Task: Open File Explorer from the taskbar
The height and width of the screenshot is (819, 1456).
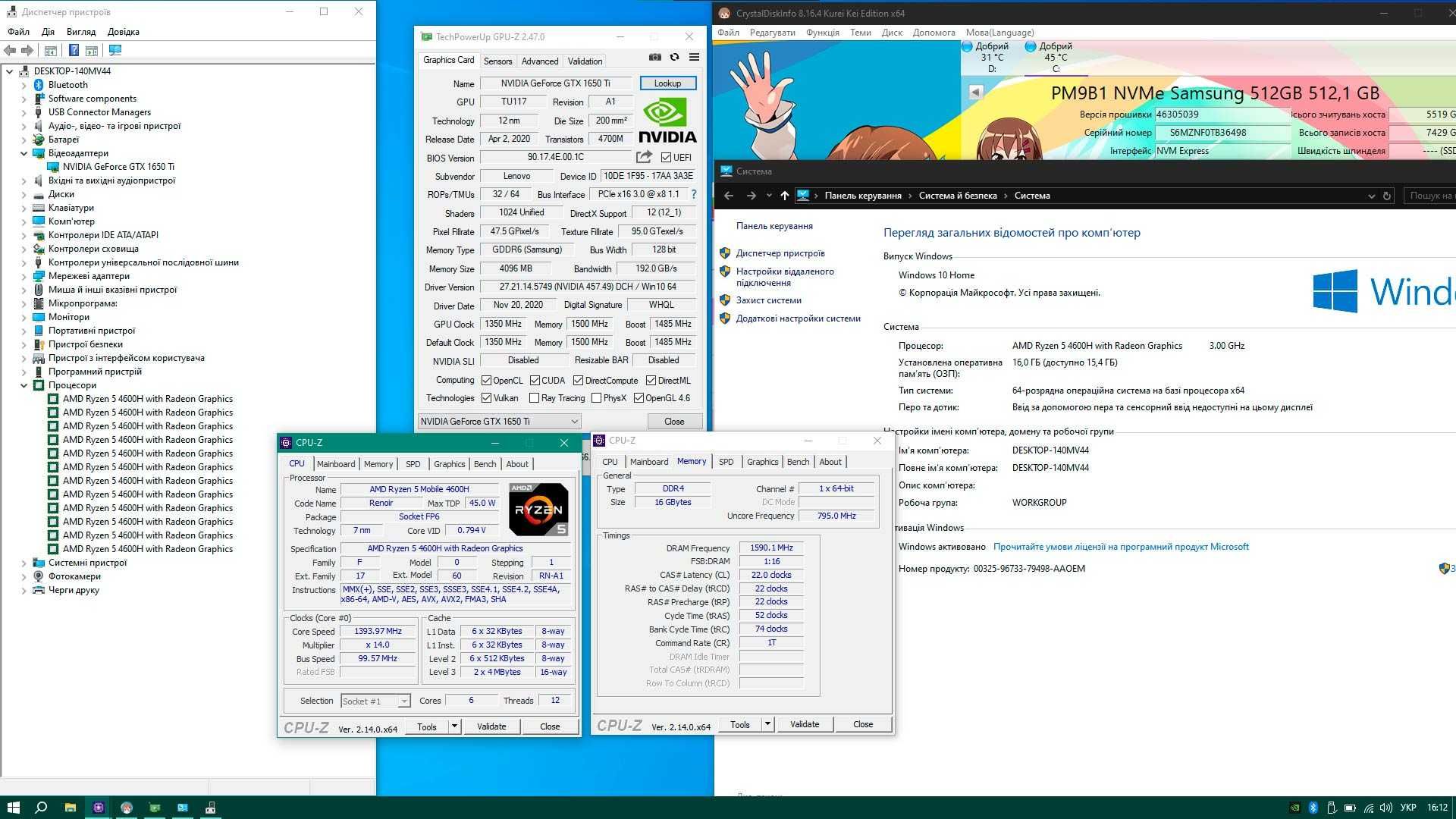Action: point(70,808)
